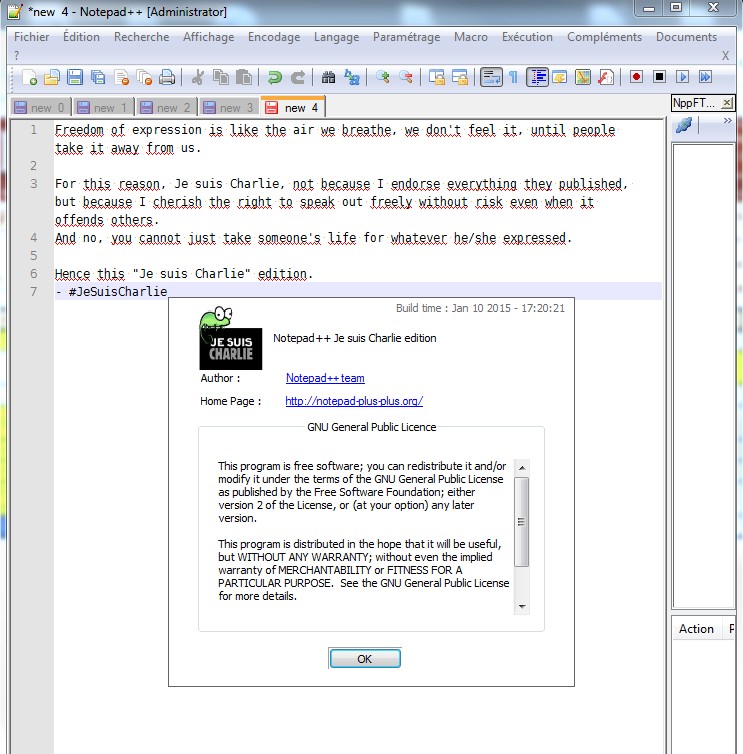This screenshot has width=743, height=754.
Task: Open the Affichage menu
Action: click(x=208, y=37)
